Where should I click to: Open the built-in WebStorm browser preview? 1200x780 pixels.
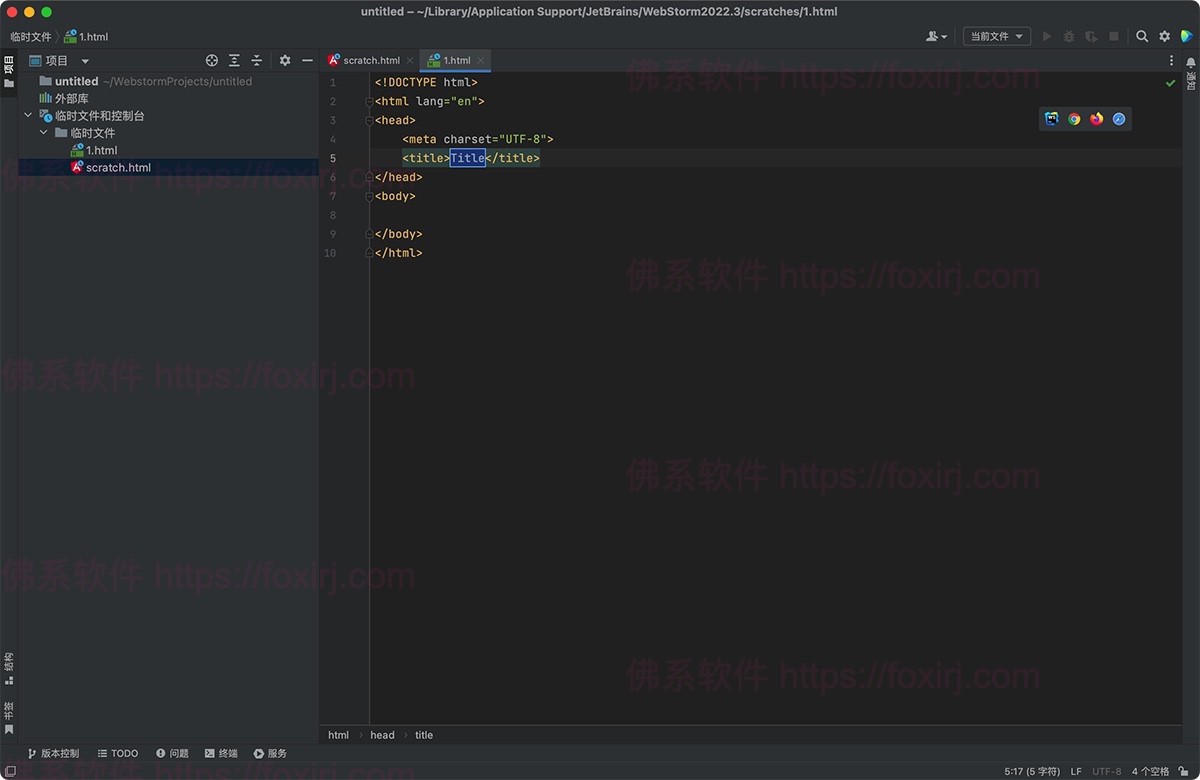coord(1051,118)
